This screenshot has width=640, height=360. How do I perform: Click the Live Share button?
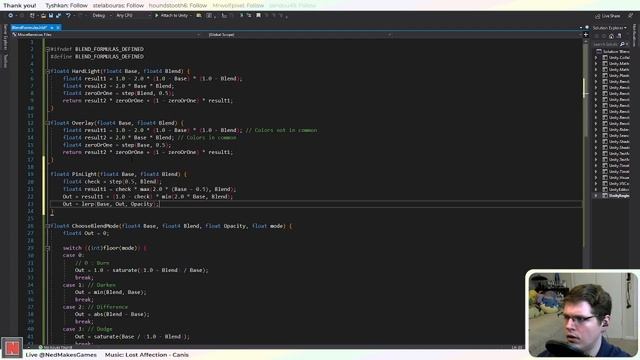click(x=608, y=16)
